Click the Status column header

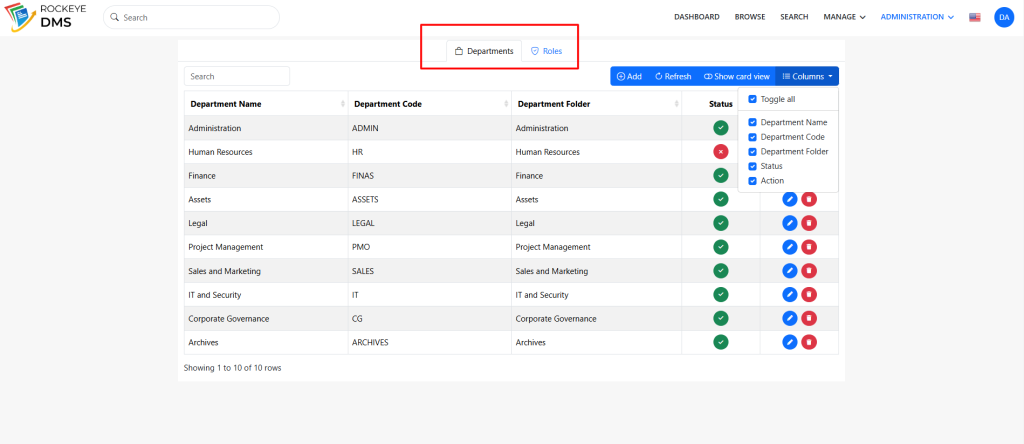721,104
